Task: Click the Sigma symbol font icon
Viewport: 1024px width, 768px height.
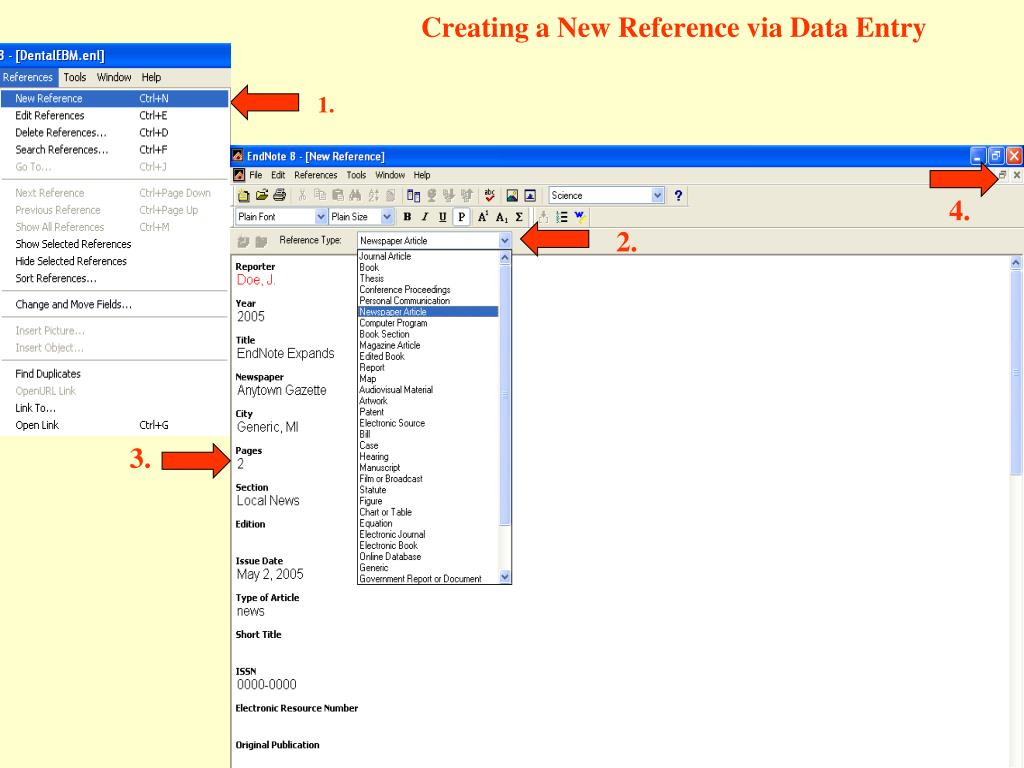Action: pos(519,217)
